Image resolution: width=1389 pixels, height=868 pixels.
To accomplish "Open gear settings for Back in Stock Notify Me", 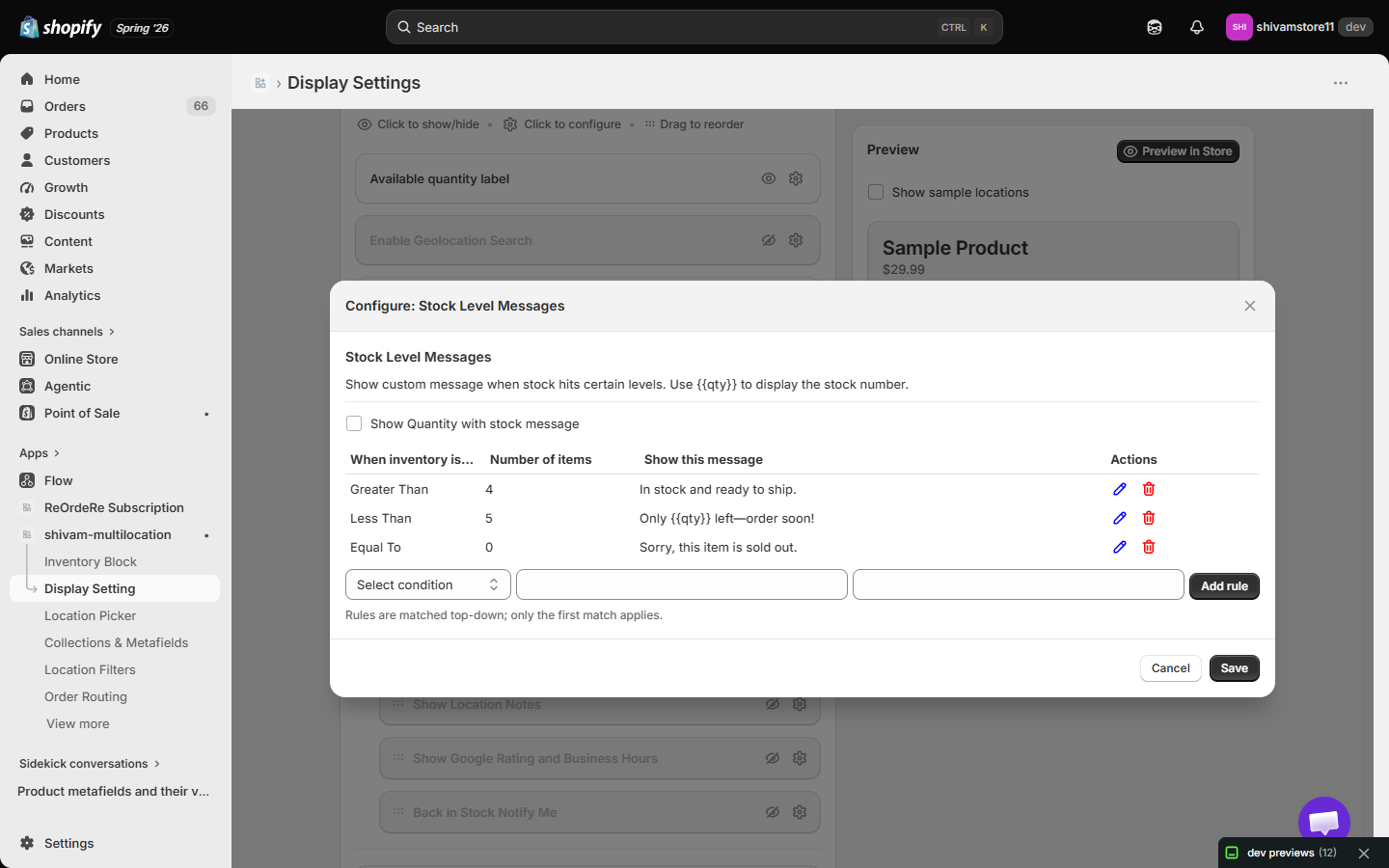I will 800,812.
